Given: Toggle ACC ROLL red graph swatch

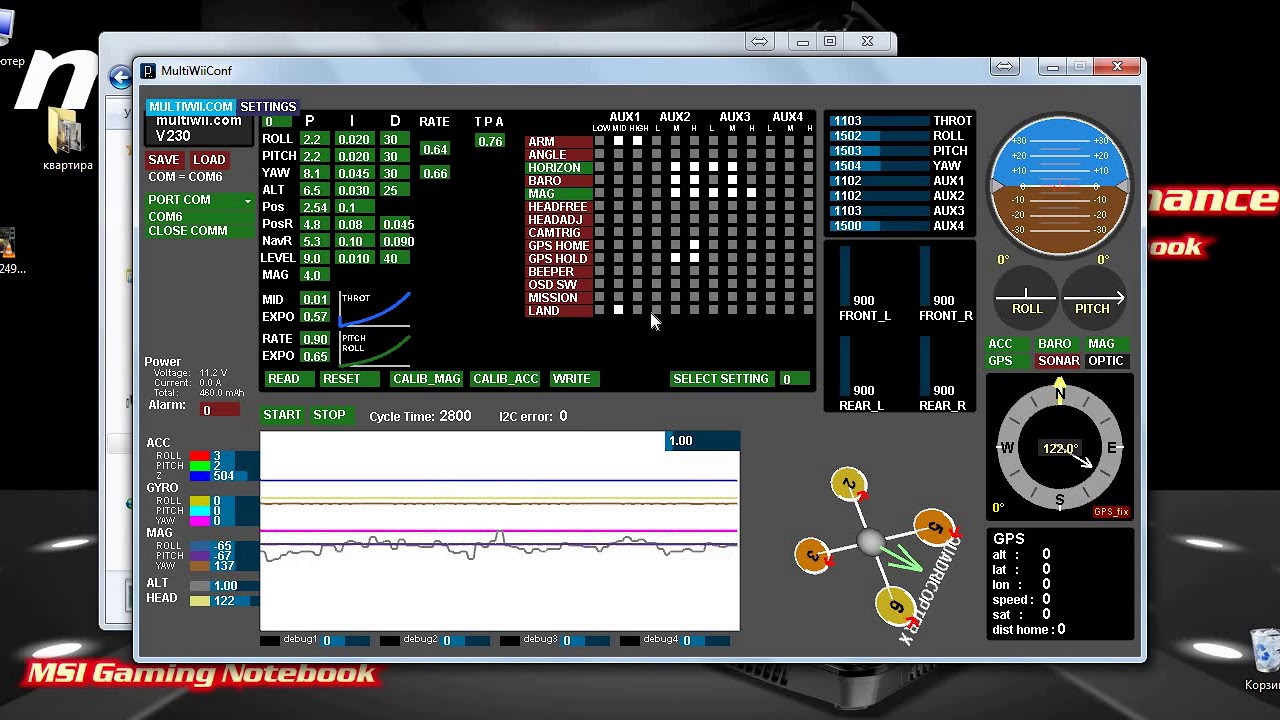Looking at the screenshot, I should pos(199,456).
